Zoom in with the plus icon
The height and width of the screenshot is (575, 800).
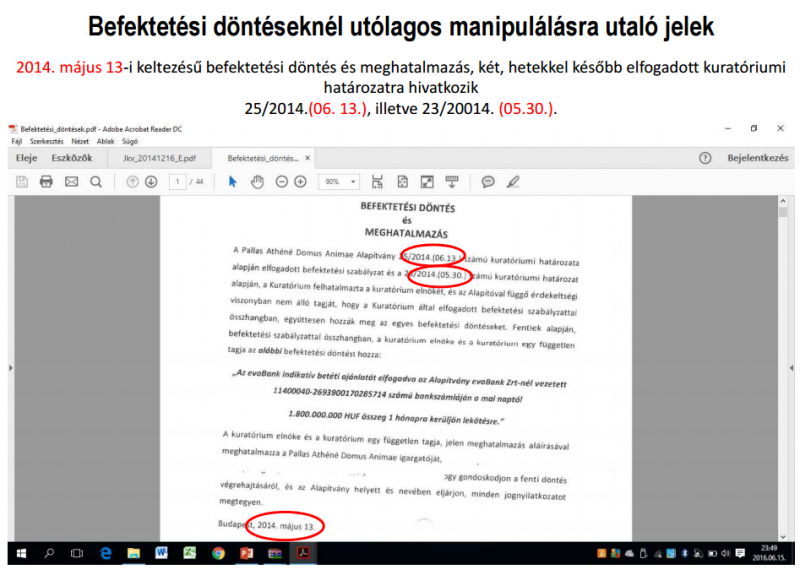click(x=301, y=182)
